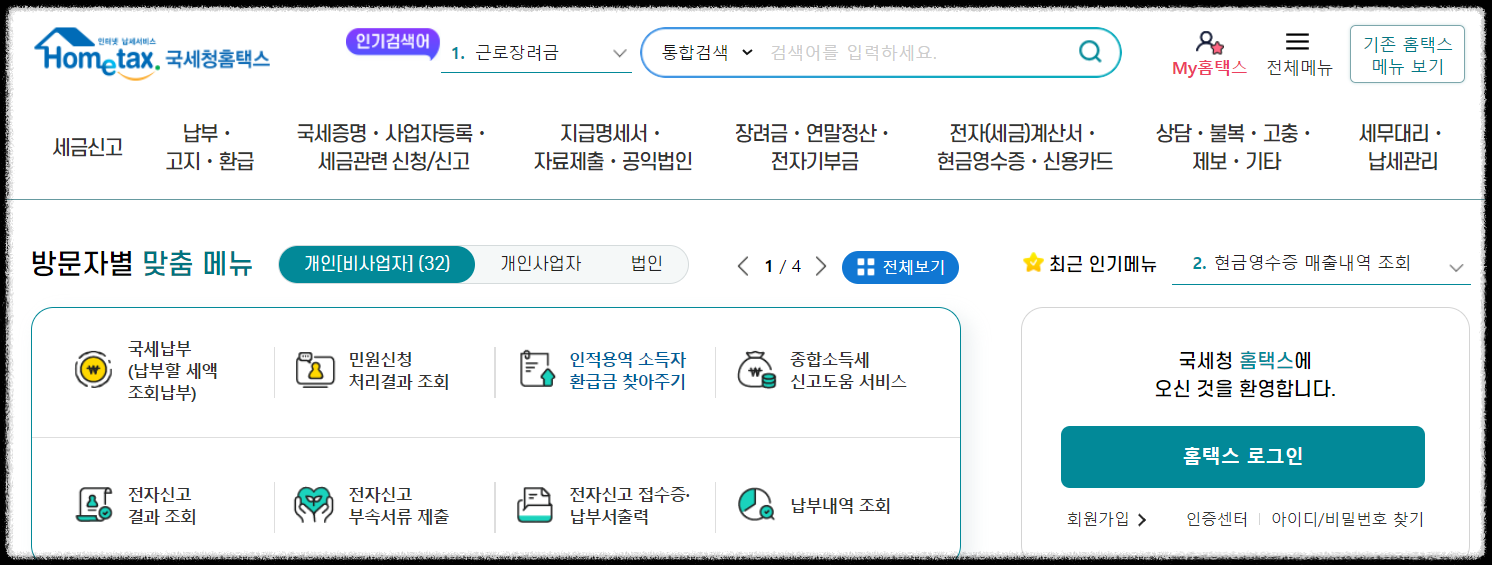
Task: Click the 전자신고 결과 조회 icon
Action: tap(94, 505)
